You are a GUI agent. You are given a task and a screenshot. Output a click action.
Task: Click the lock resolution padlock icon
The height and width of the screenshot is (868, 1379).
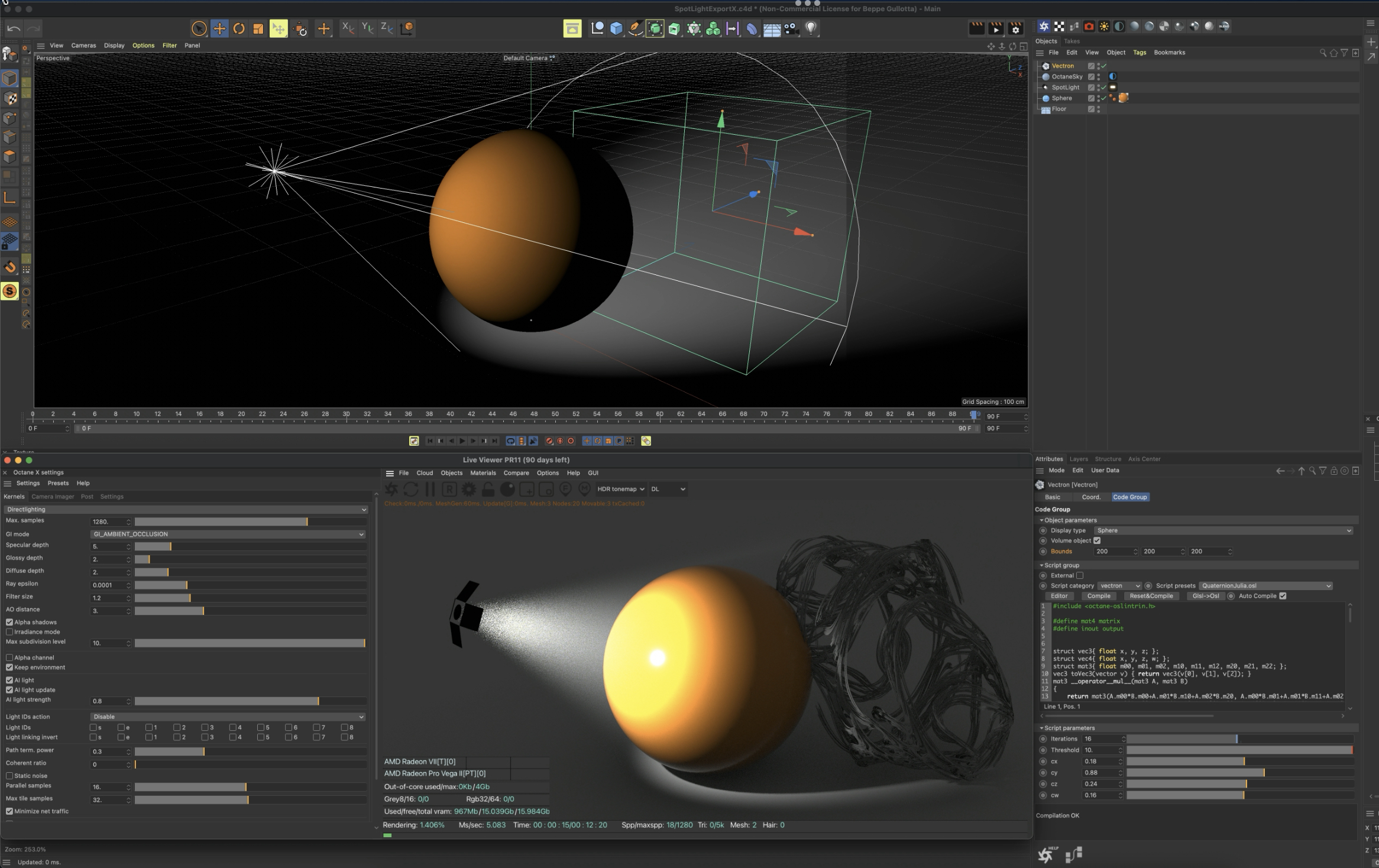coord(488,489)
